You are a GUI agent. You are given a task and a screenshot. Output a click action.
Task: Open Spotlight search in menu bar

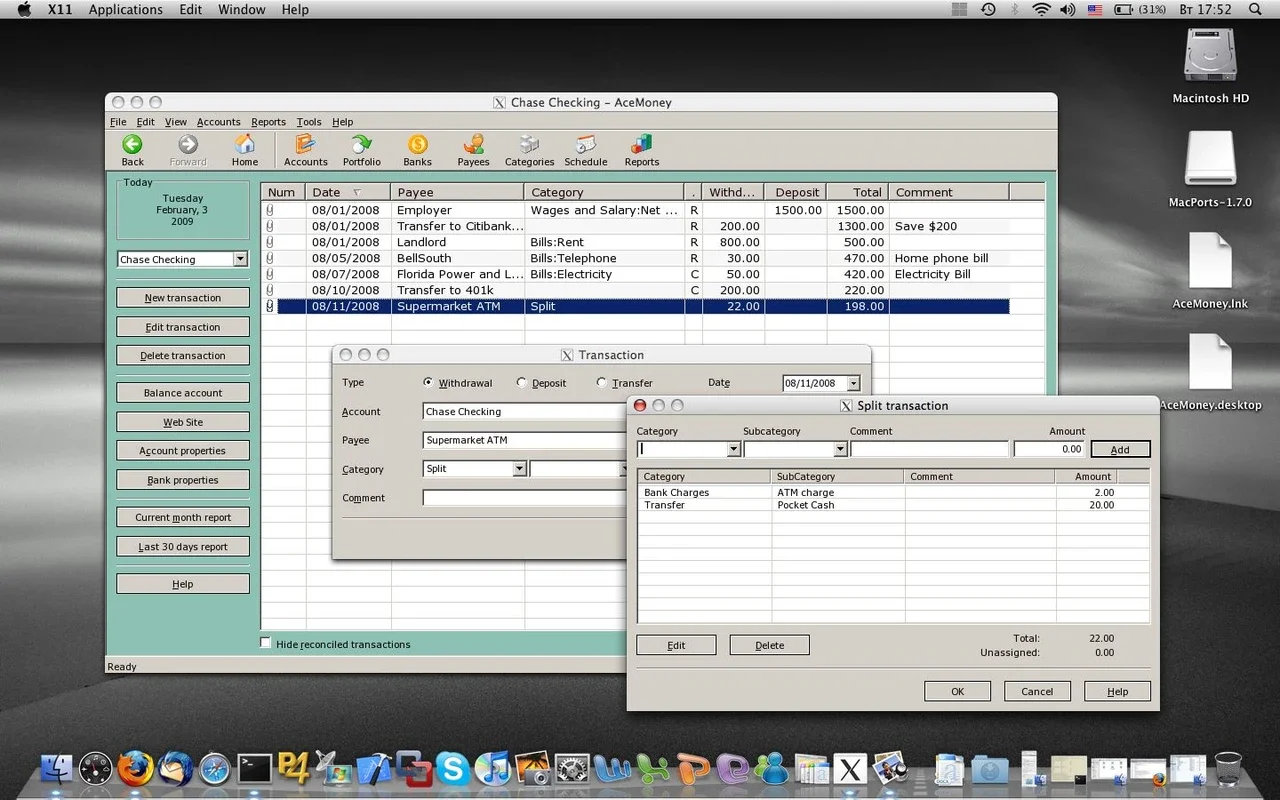coord(1256,9)
